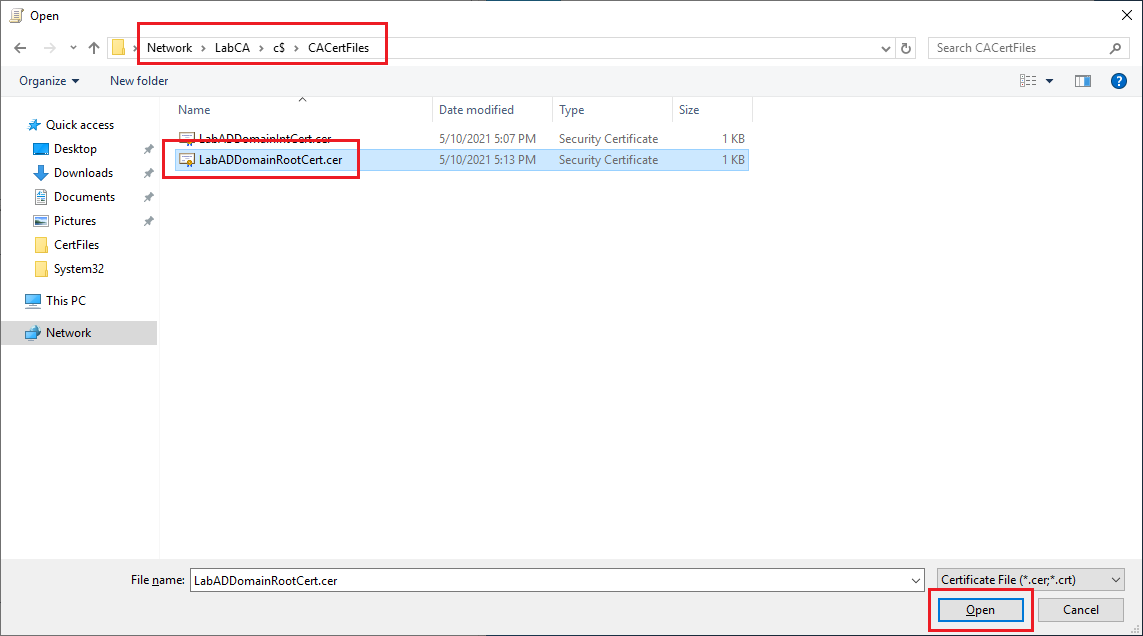Click the search magnifier icon
The height and width of the screenshot is (636, 1143).
[x=1116, y=48]
